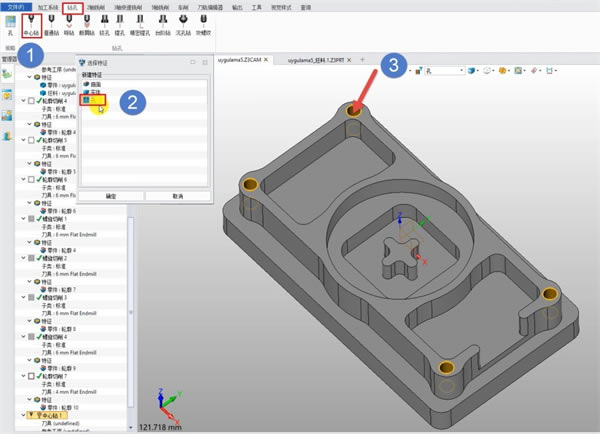Select the 啄钻 peck drill tool
Image resolution: width=600 pixels, height=434 pixels.
coord(69,25)
